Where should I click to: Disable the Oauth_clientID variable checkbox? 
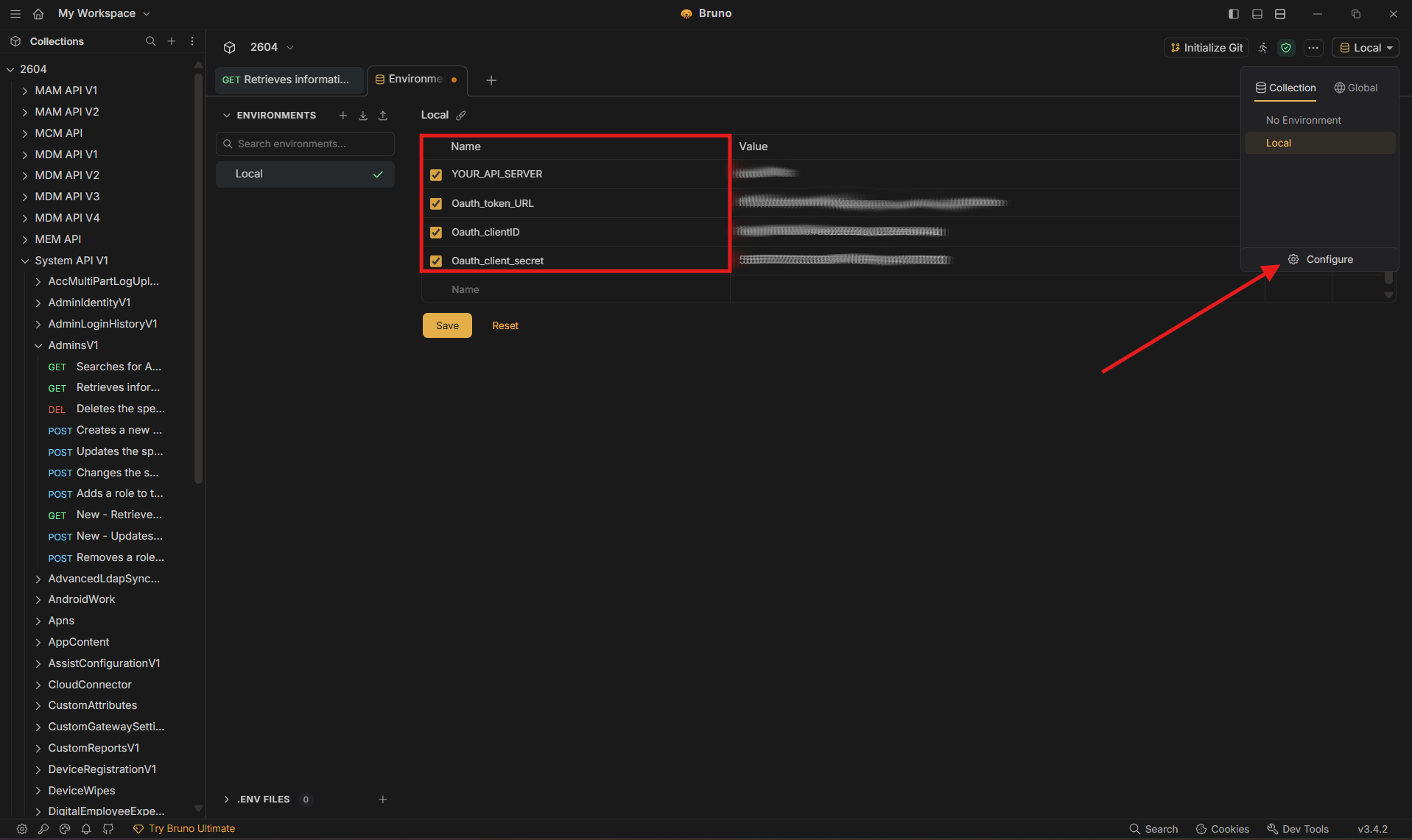pyautogui.click(x=436, y=232)
